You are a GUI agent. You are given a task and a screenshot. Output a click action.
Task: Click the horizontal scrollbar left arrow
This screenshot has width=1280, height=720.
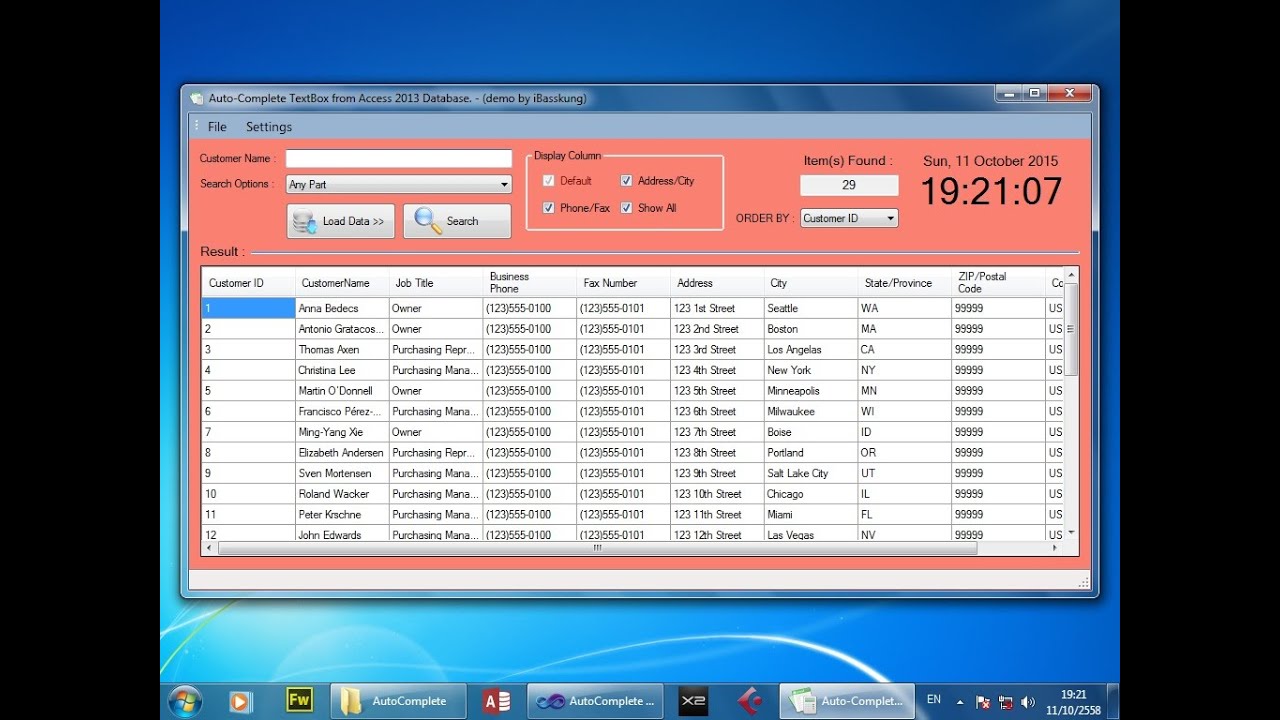(209, 548)
